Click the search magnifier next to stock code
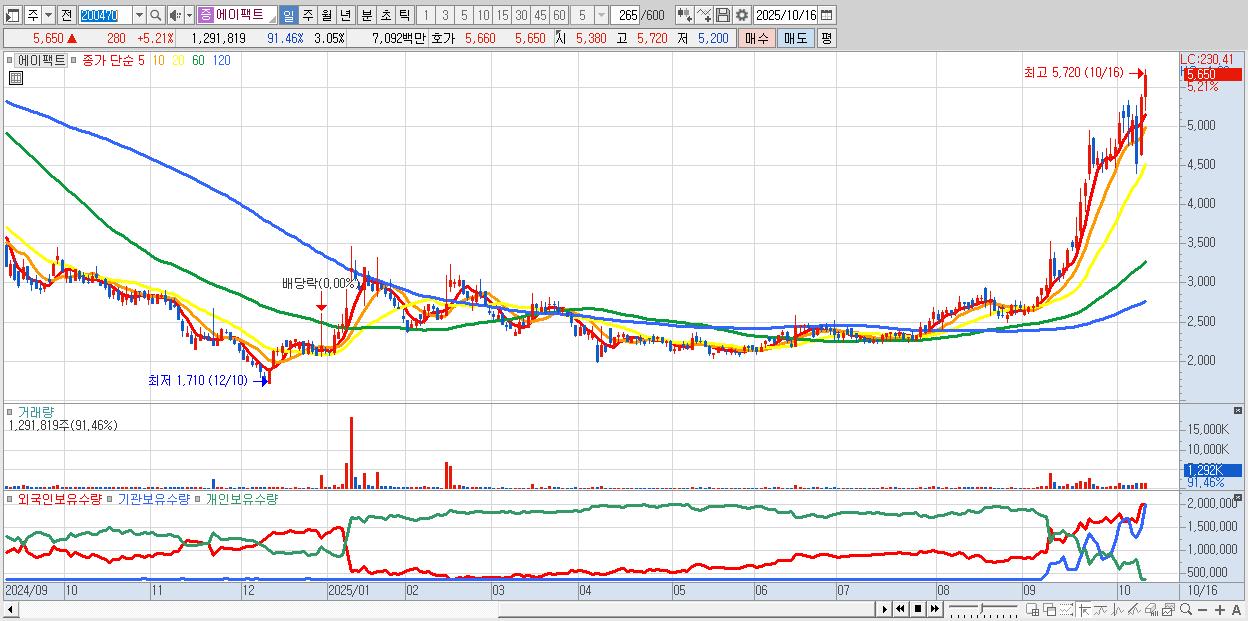 (x=155, y=15)
